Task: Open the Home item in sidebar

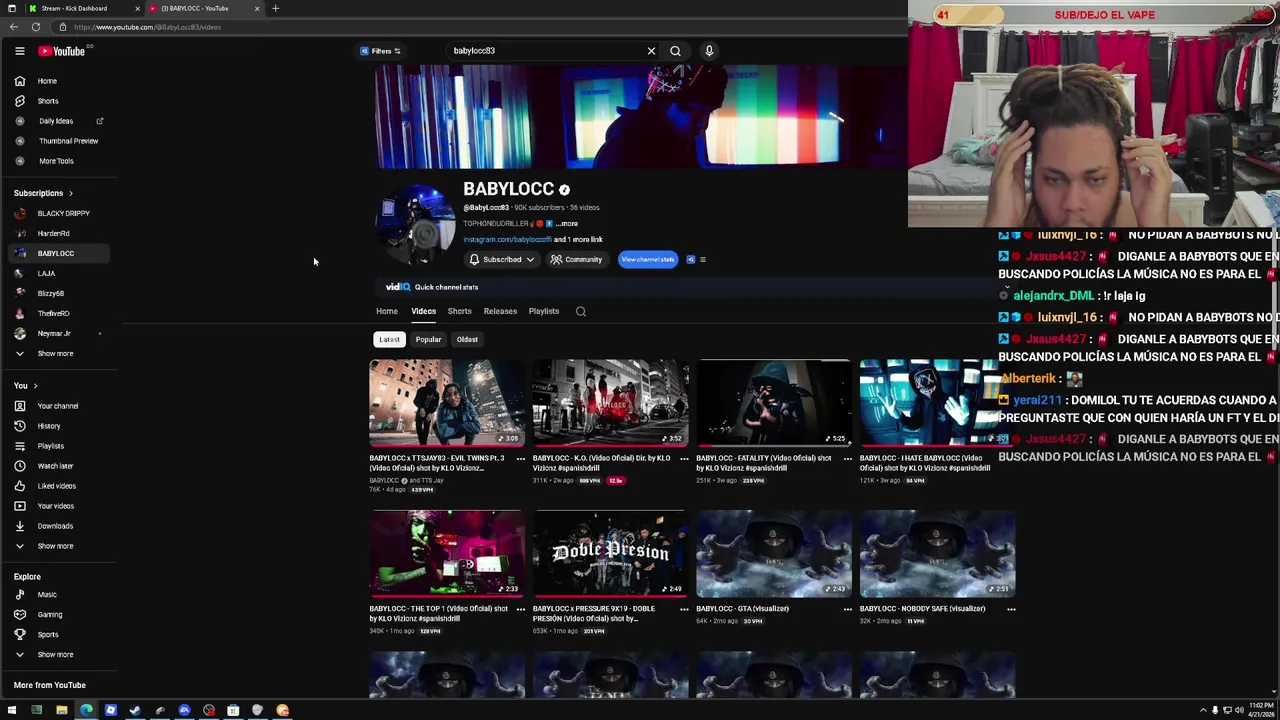Action: pyautogui.click(x=60, y=81)
